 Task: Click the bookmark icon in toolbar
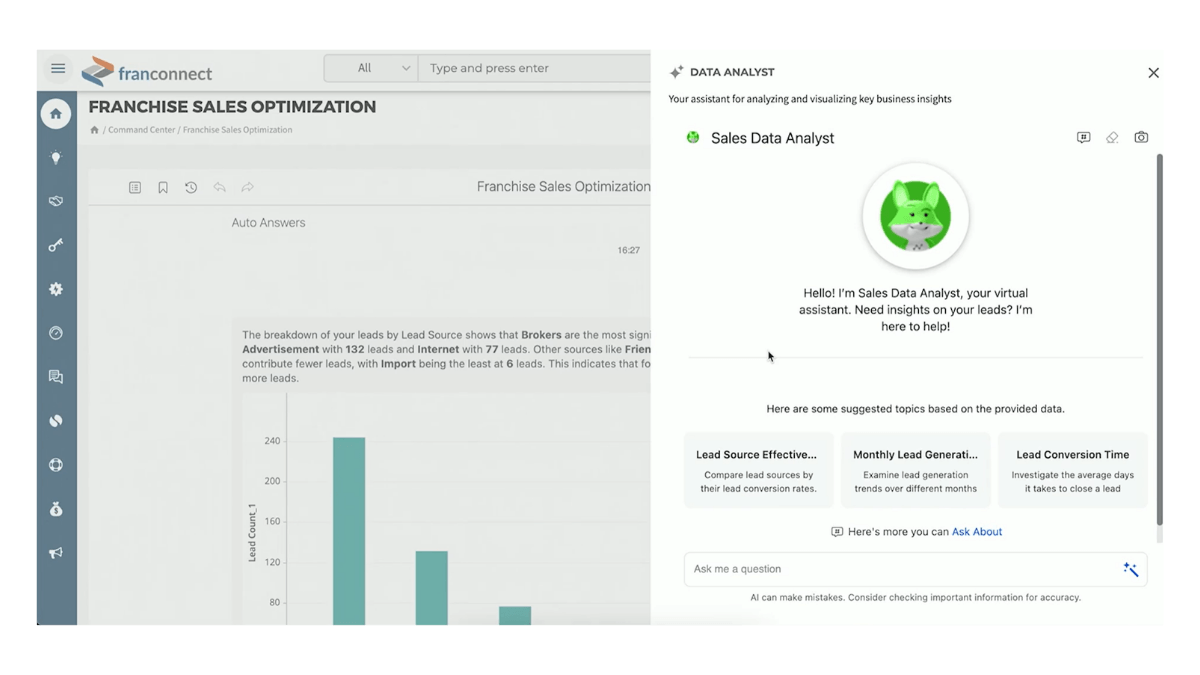pos(163,187)
